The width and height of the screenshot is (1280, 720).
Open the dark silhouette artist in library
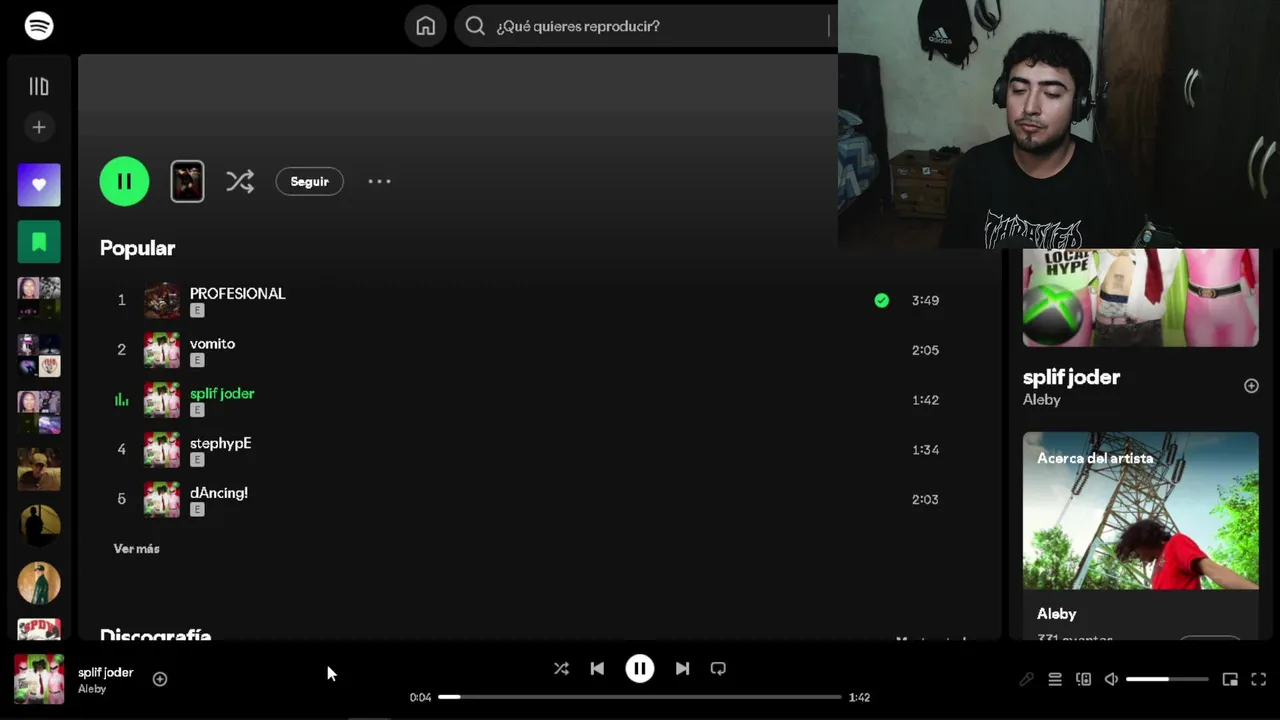point(39,526)
